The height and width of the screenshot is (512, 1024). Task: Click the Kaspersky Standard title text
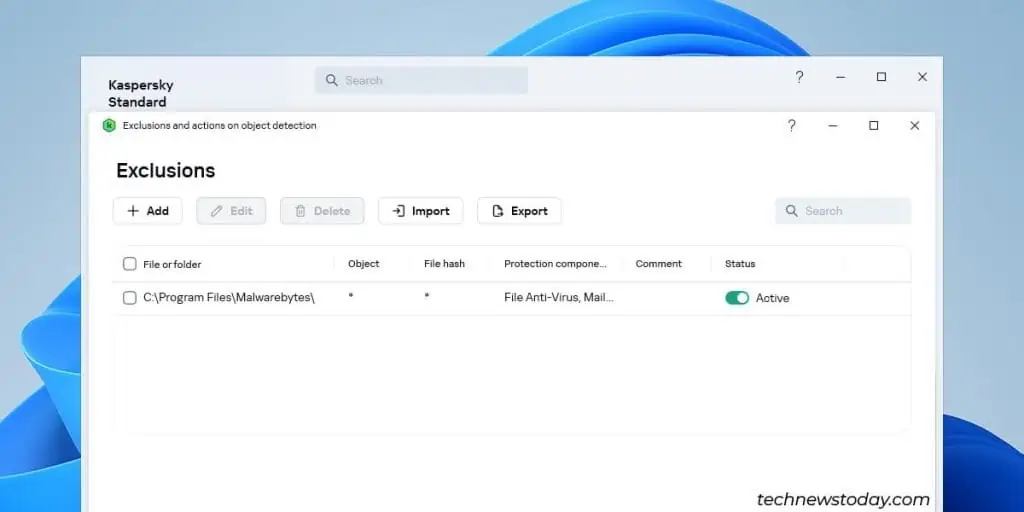(140, 93)
